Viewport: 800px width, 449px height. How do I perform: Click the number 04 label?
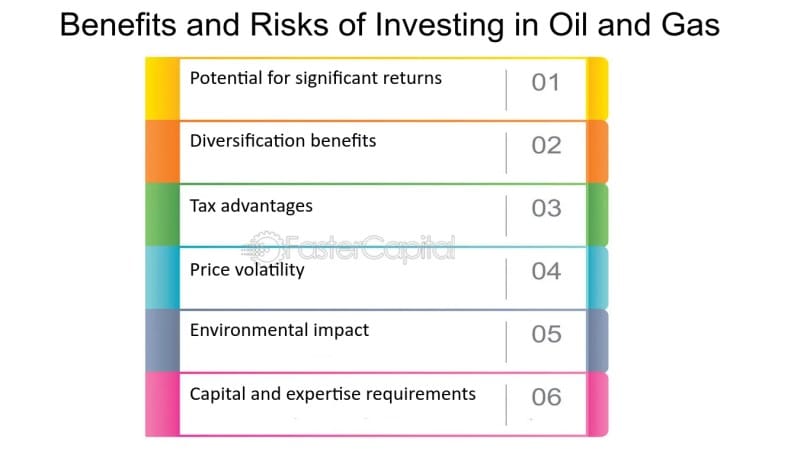click(x=546, y=271)
